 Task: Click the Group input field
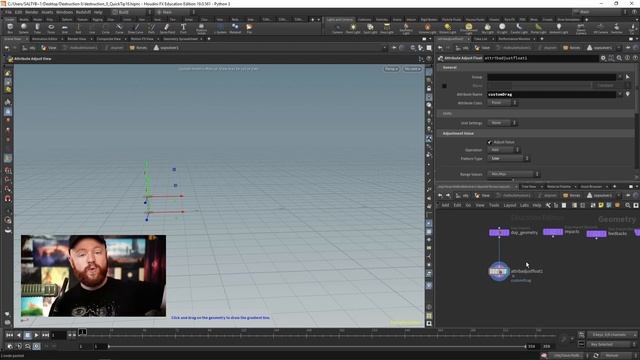(551, 77)
